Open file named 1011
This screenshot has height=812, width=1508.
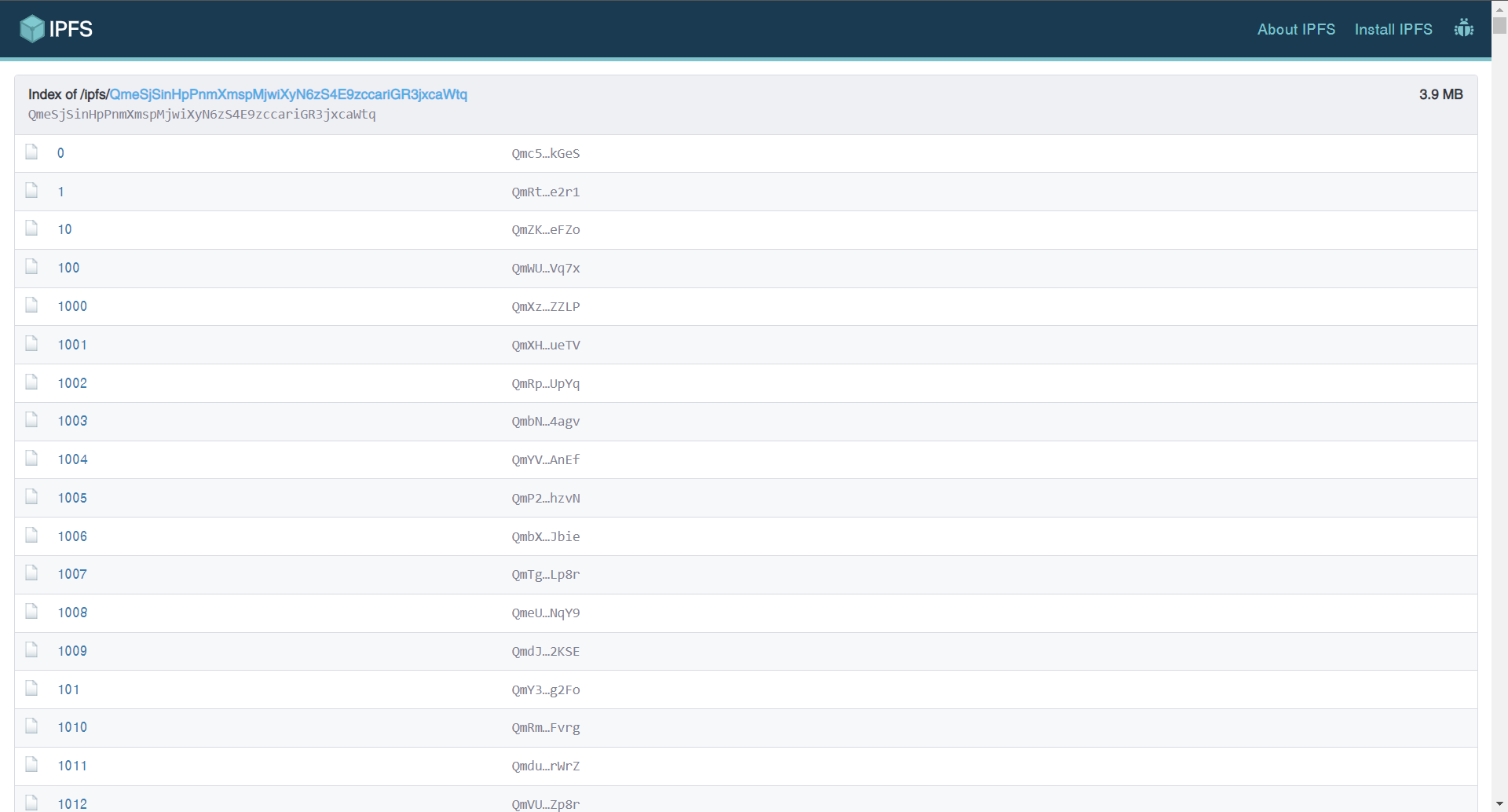(72, 766)
